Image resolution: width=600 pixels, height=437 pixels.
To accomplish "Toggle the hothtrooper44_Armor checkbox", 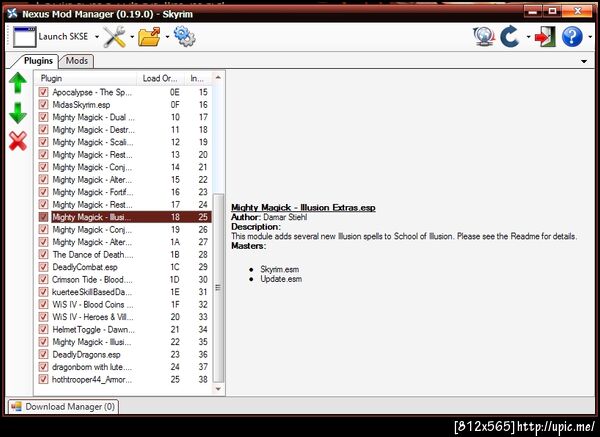I will tap(43, 379).
